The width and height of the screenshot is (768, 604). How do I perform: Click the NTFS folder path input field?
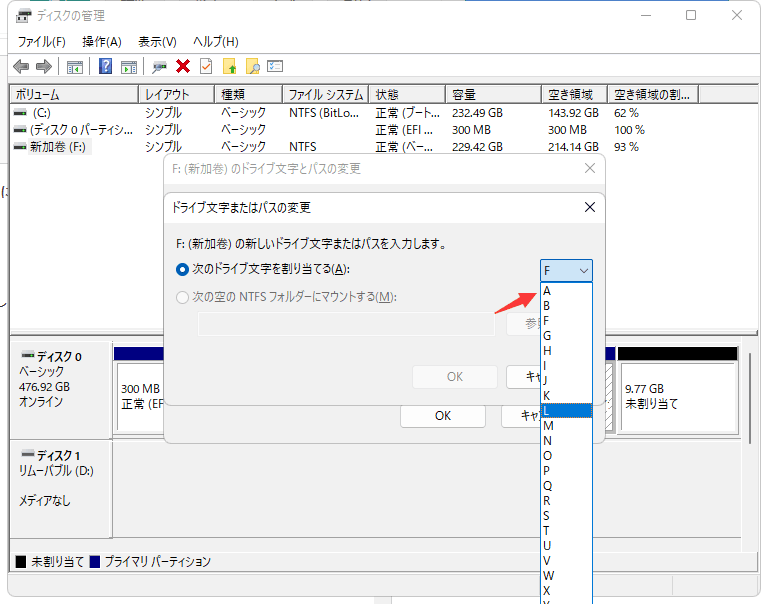pos(346,323)
